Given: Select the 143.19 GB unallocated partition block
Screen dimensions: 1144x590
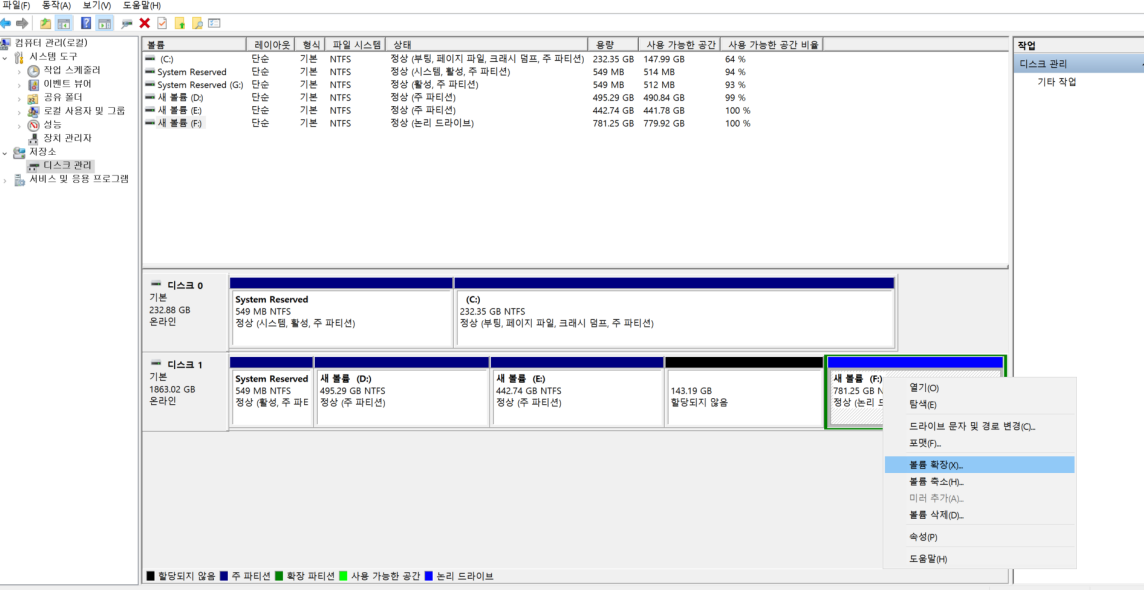Looking at the screenshot, I should point(743,397).
